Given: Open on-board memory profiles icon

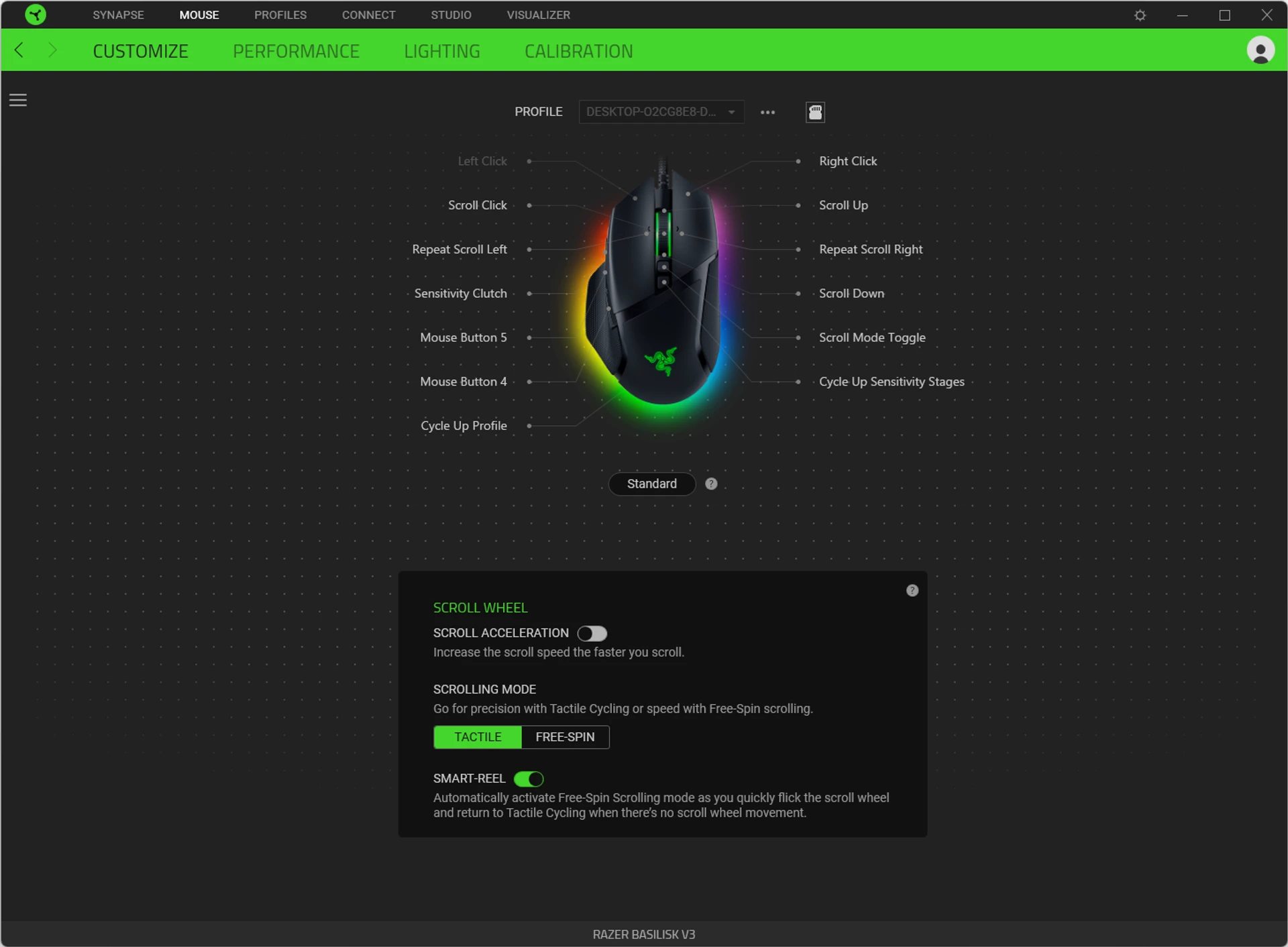Looking at the screenshot, I should pos(815,112).
